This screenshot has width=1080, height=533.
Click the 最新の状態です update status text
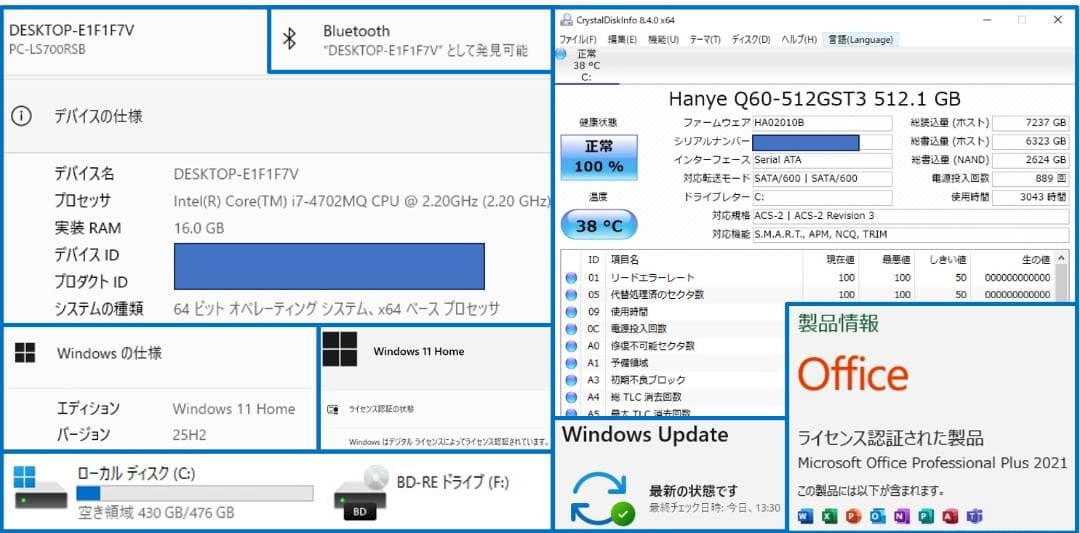tap(694, 491)
